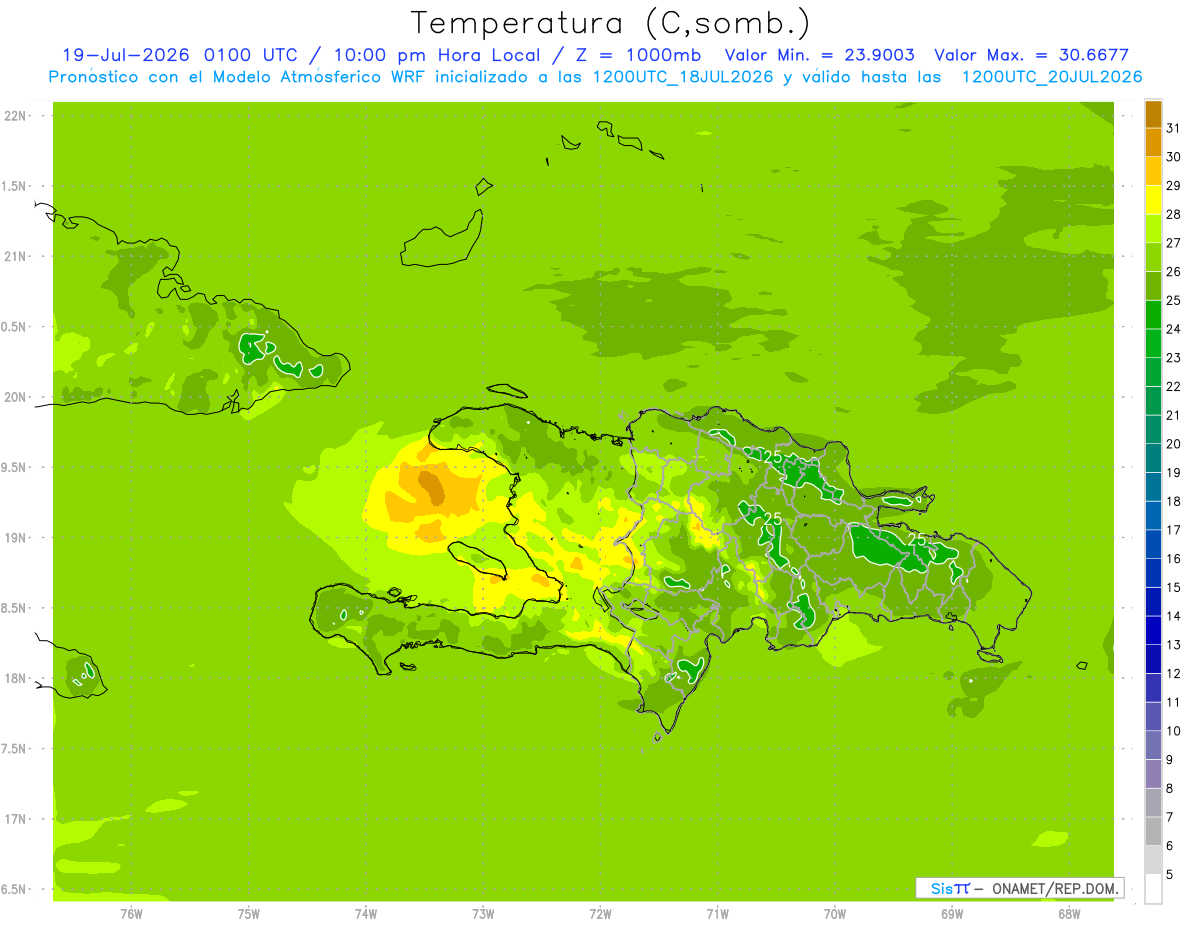Click the "10" colorbar value
The width and height of the screenshot is (1200, 927).
pos(1174,731)
